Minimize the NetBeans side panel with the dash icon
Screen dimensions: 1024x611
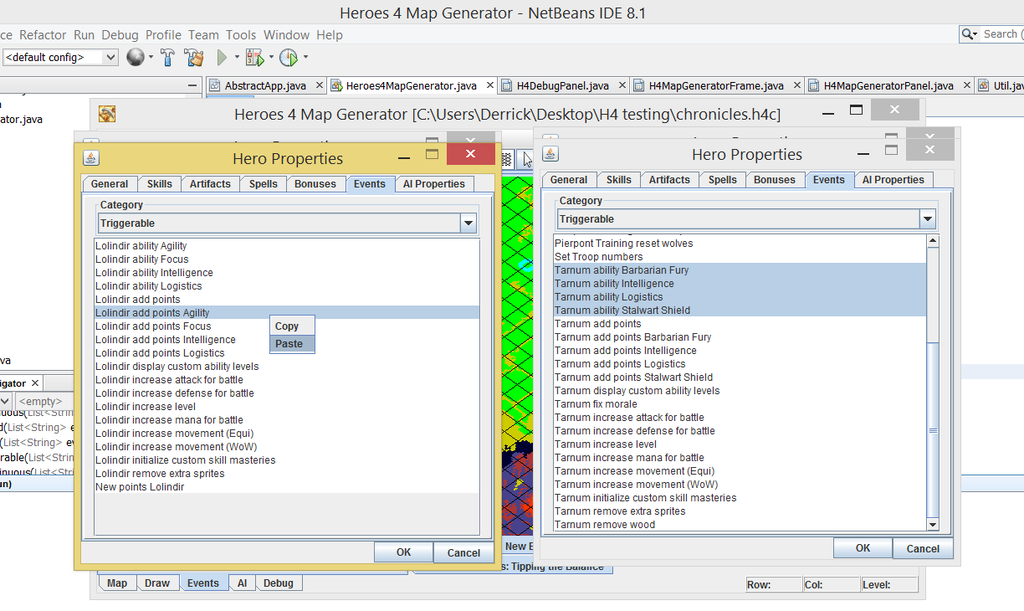pyautogui.click(x=192, y=86)
